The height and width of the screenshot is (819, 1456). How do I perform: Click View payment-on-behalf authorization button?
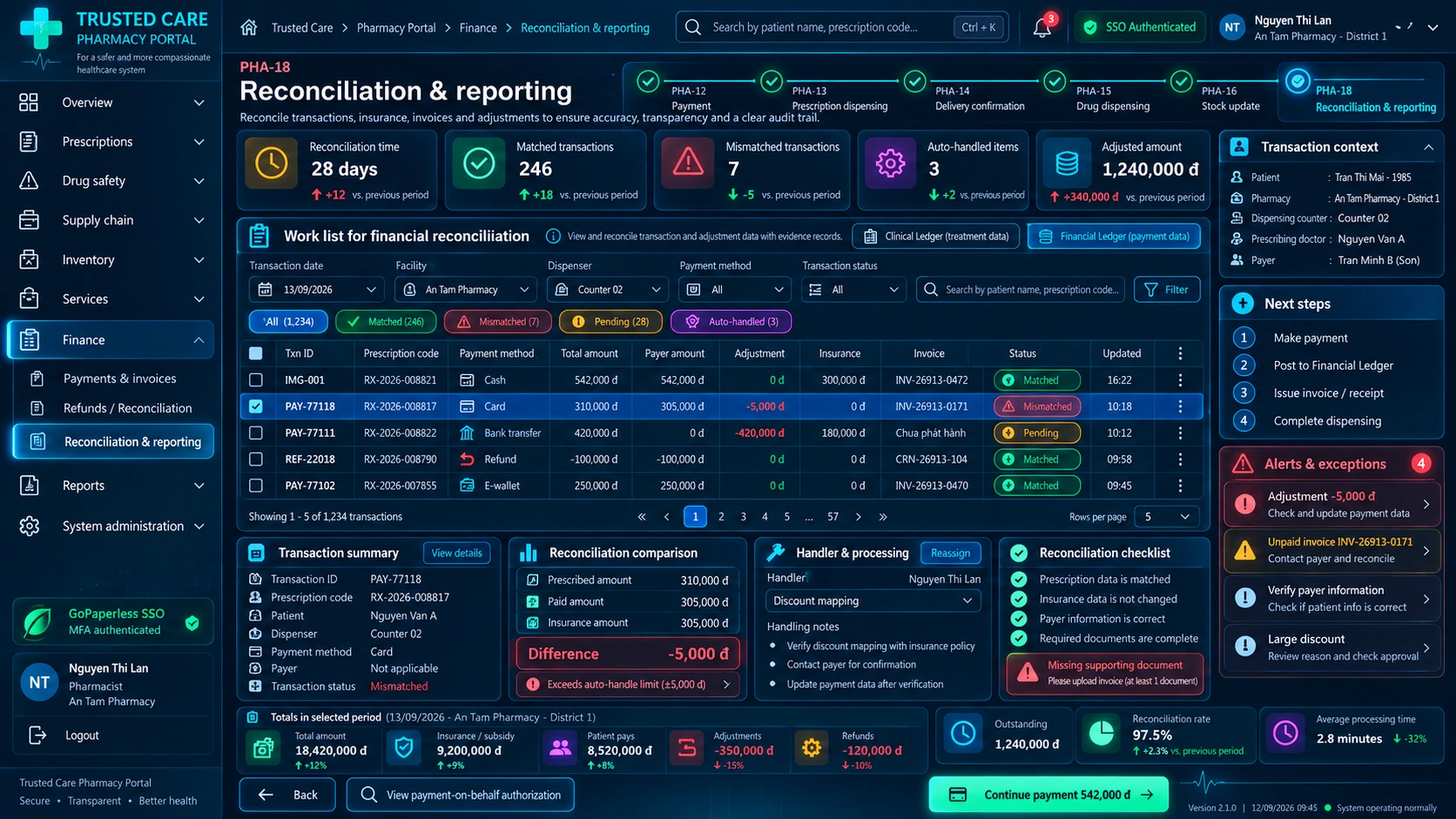click(461, 795)
